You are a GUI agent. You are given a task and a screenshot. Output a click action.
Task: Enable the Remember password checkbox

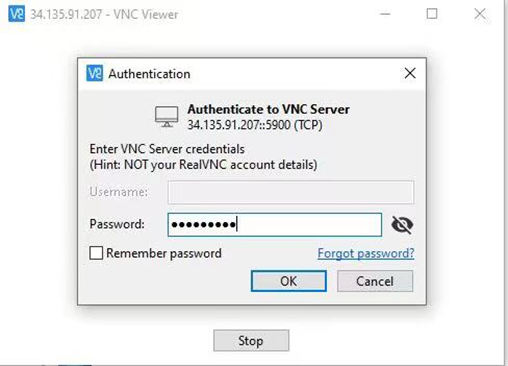pos(96,253)
